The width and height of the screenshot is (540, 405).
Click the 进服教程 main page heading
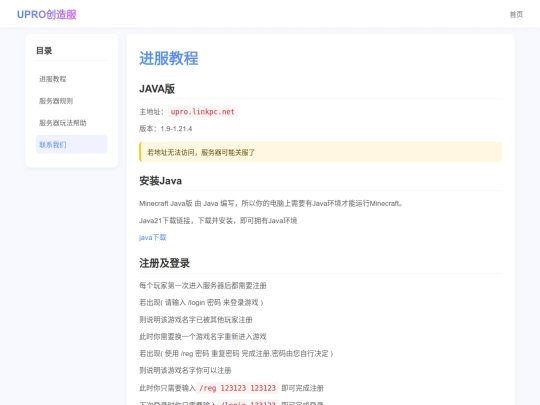click(x=169, y=58)
